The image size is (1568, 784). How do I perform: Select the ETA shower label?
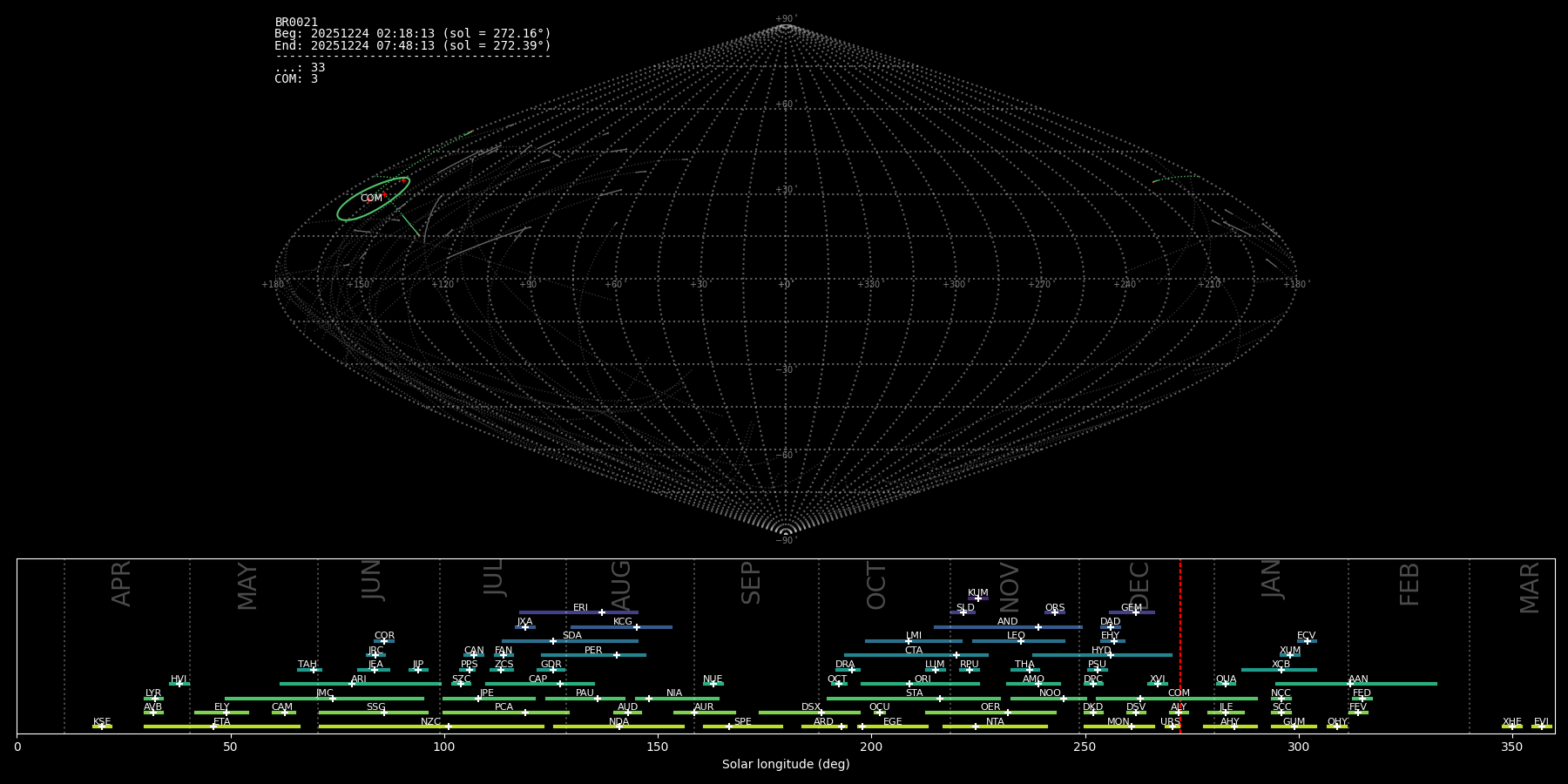pos(222,721)
